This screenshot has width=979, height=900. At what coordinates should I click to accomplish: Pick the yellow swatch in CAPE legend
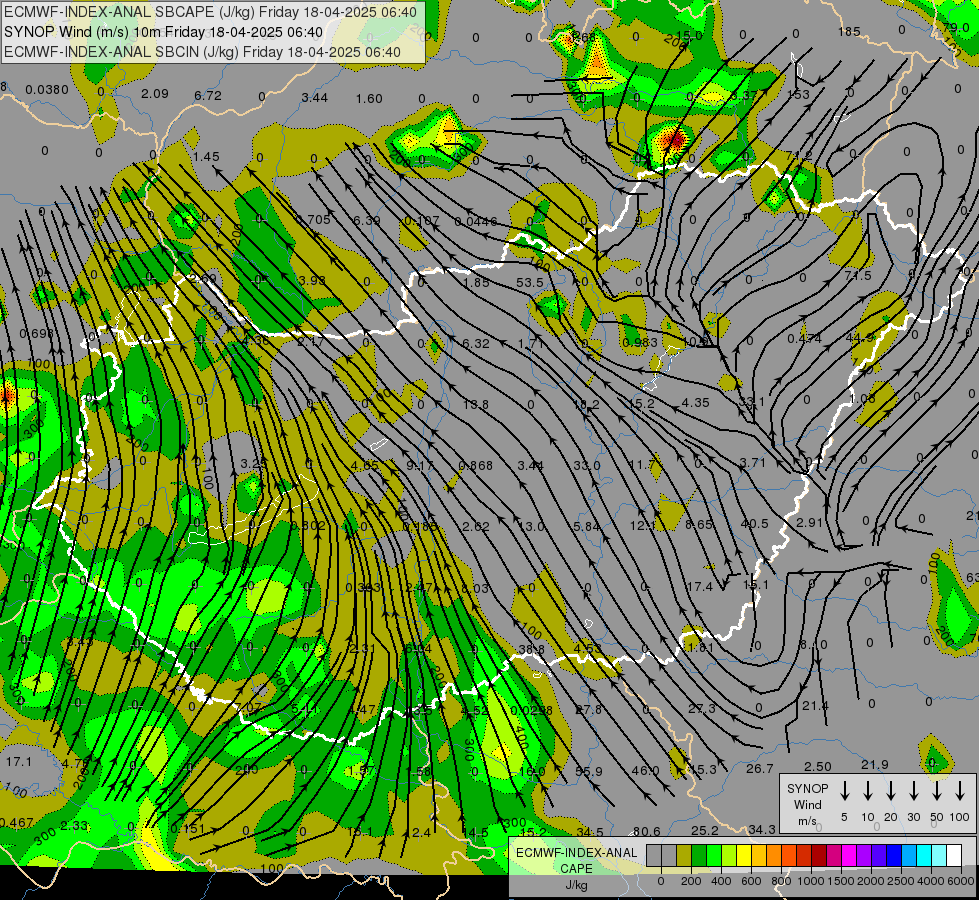click(x=744, y=855)
